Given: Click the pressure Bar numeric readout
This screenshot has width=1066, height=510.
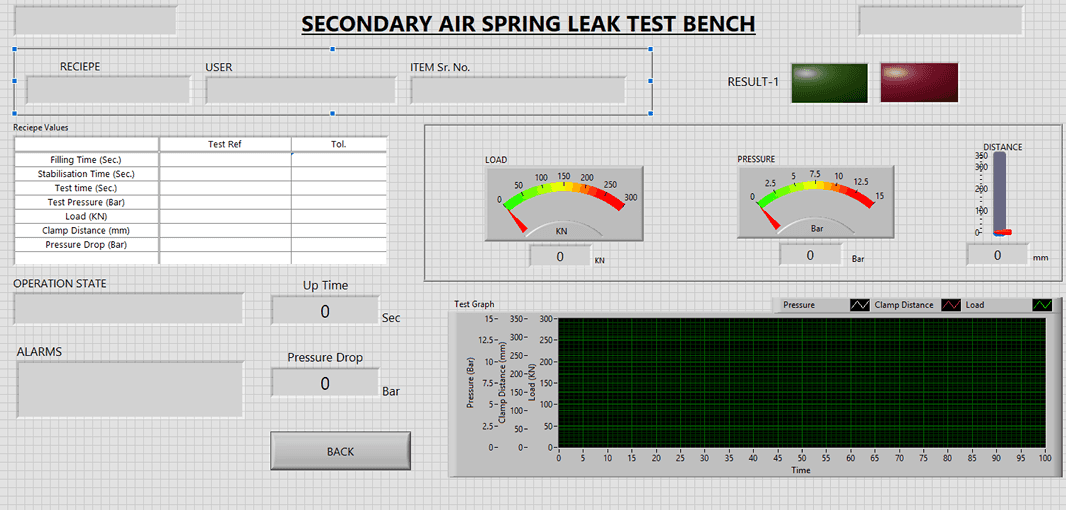Looking at the screenshot, I should coord(810,255).
